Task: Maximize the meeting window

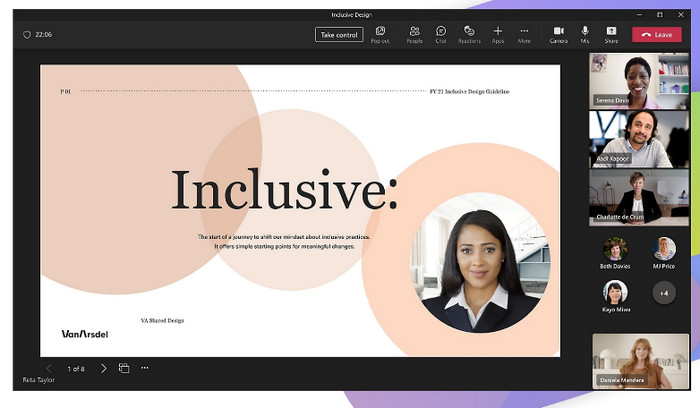Action: click(660, 15)
